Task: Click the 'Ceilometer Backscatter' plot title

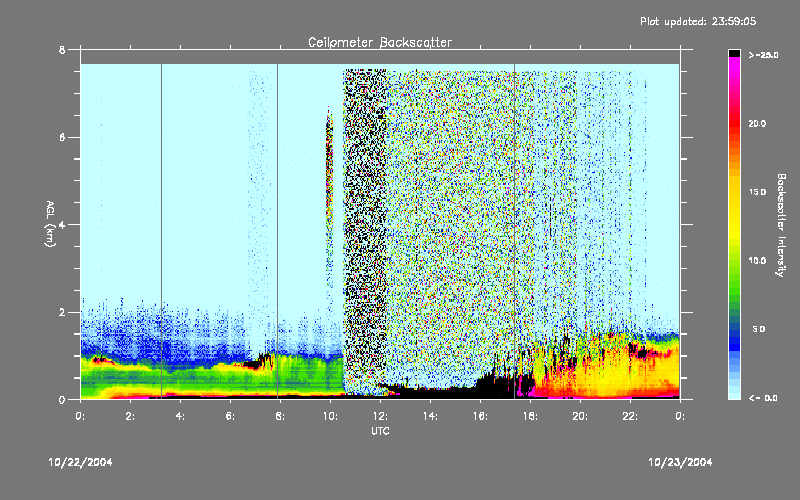Action: click(380, 42)
